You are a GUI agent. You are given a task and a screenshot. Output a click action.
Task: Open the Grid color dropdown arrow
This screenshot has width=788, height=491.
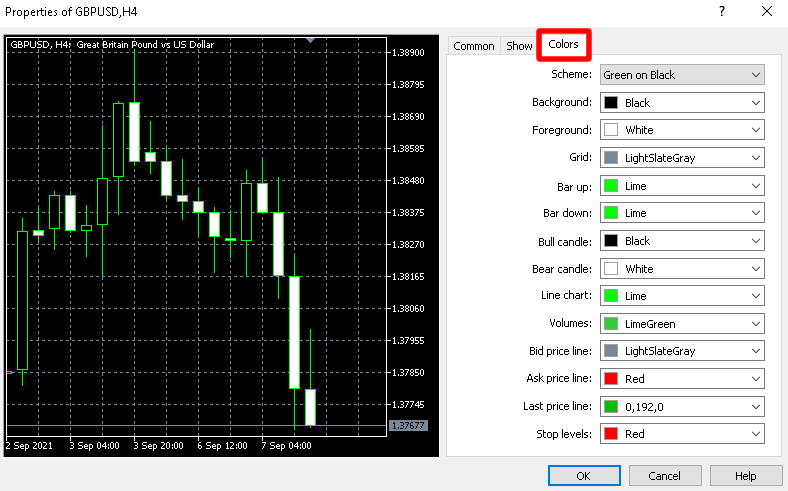point(755,158)
